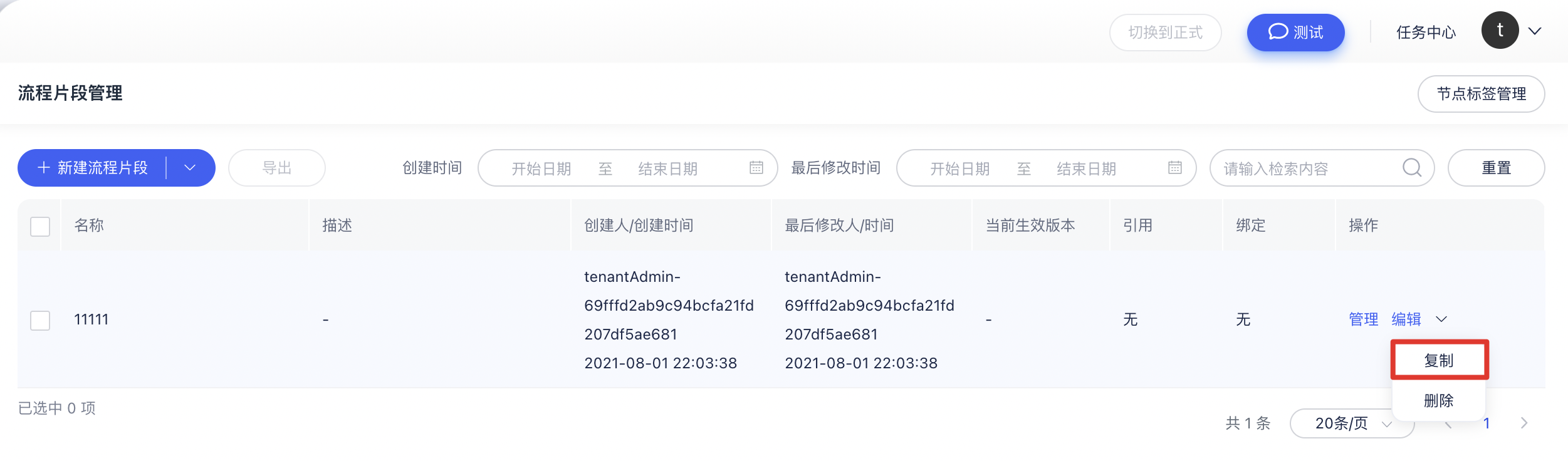Open calendar icon for 最后修改时间 range
Image resolution: width=1568 pixels, height=461 pixels.
coord(1175,168)
